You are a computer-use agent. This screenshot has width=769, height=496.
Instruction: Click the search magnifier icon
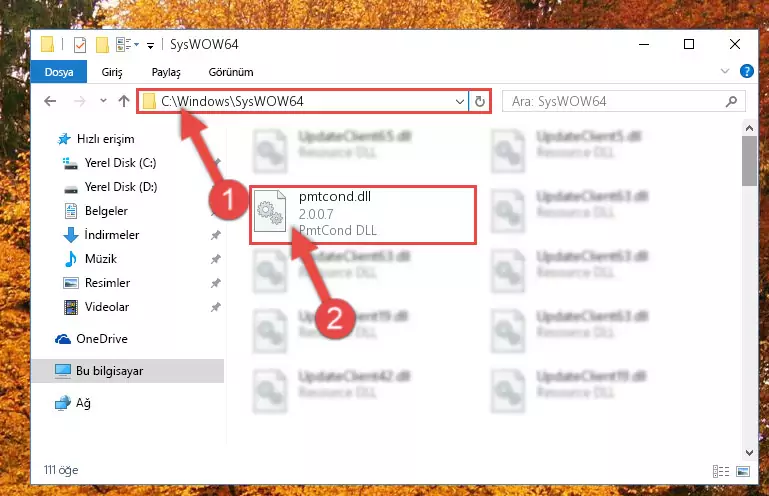731,102
